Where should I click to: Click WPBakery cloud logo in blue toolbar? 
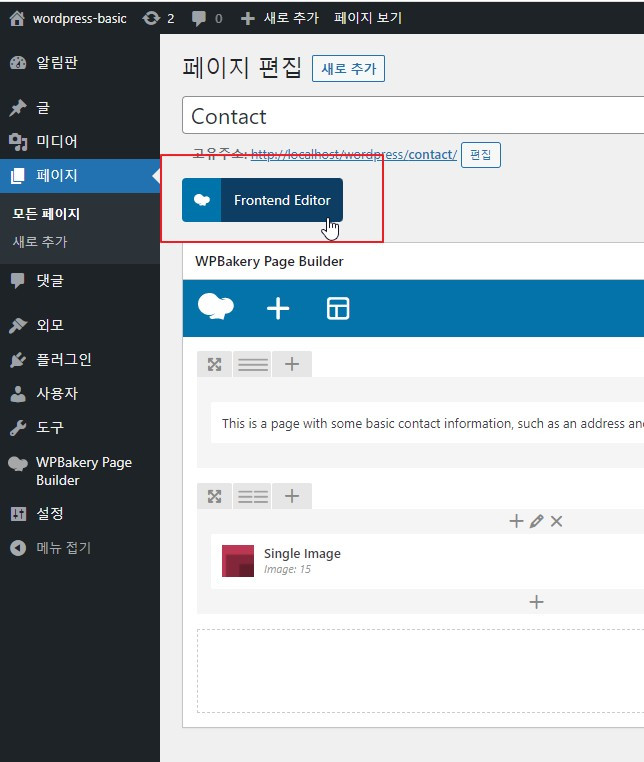pyautogui.click(x=216, y=307)
